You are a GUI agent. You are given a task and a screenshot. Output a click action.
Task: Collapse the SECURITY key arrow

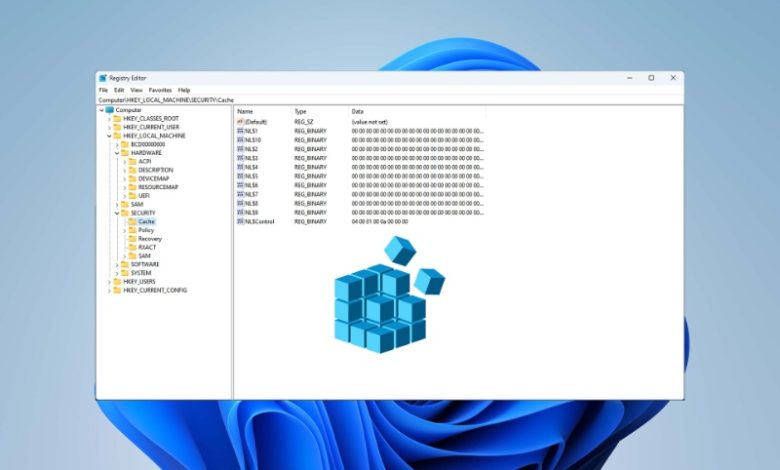[x=117, y=213]
